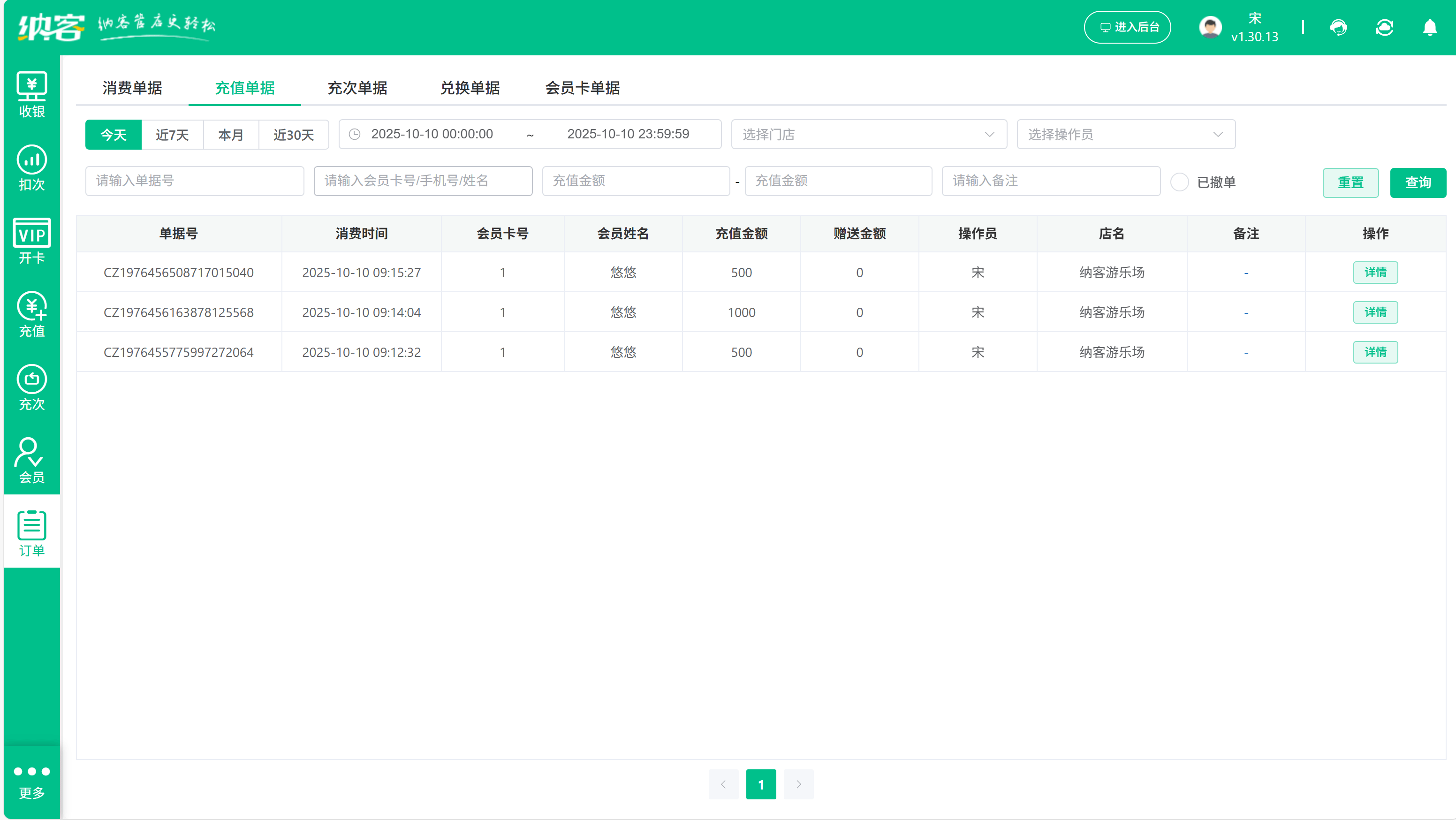1456x820 pixels.
Task: Open the 订单 orders section
Action: click(x=31, y=531)
